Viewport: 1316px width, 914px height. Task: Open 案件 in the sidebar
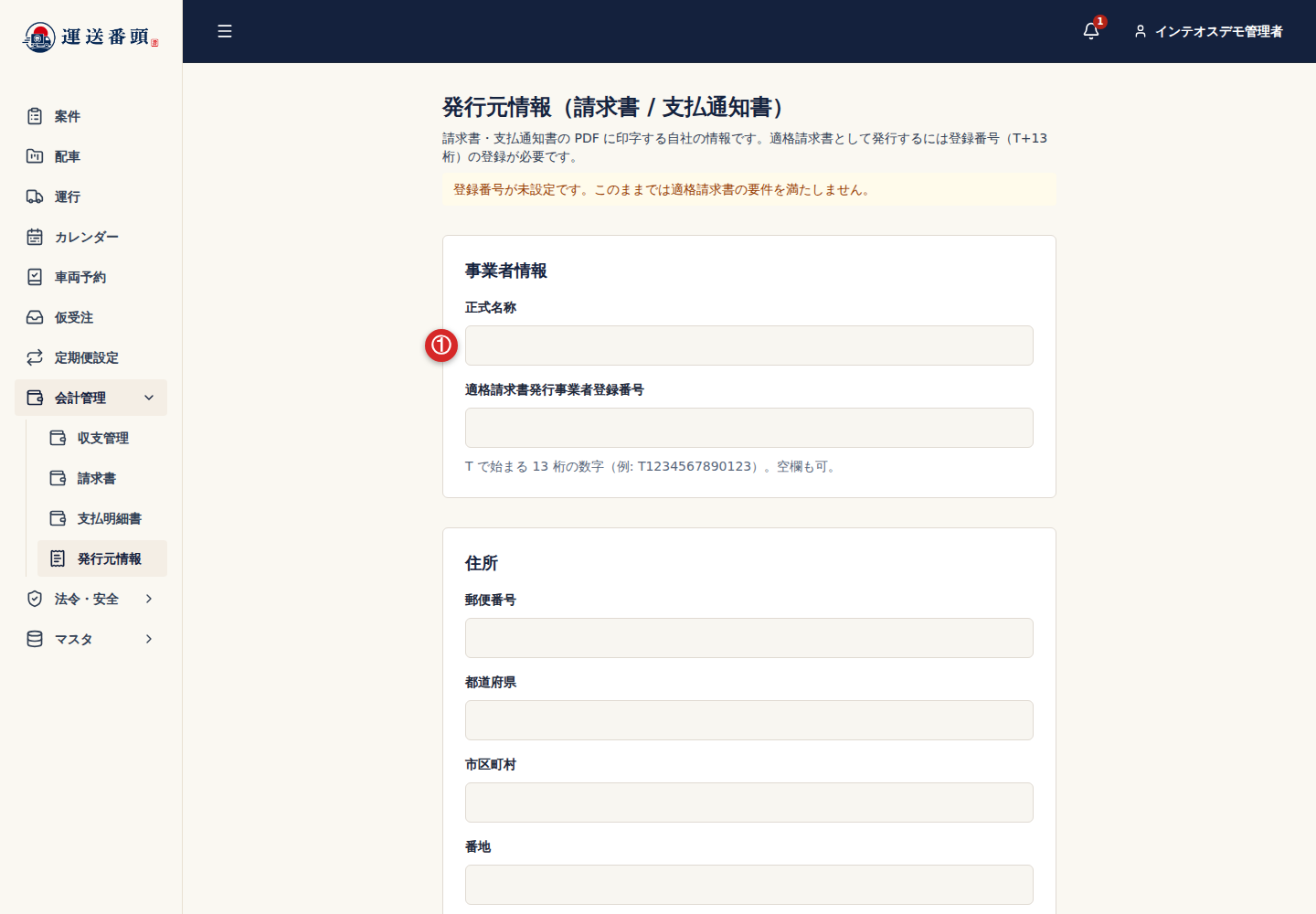click(x=90, y=116)
